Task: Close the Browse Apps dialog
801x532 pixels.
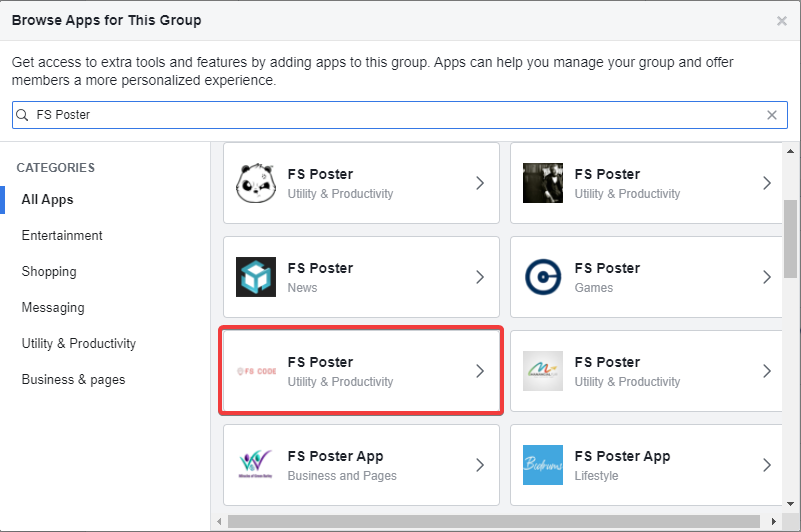Action: (x=782, y=21)
